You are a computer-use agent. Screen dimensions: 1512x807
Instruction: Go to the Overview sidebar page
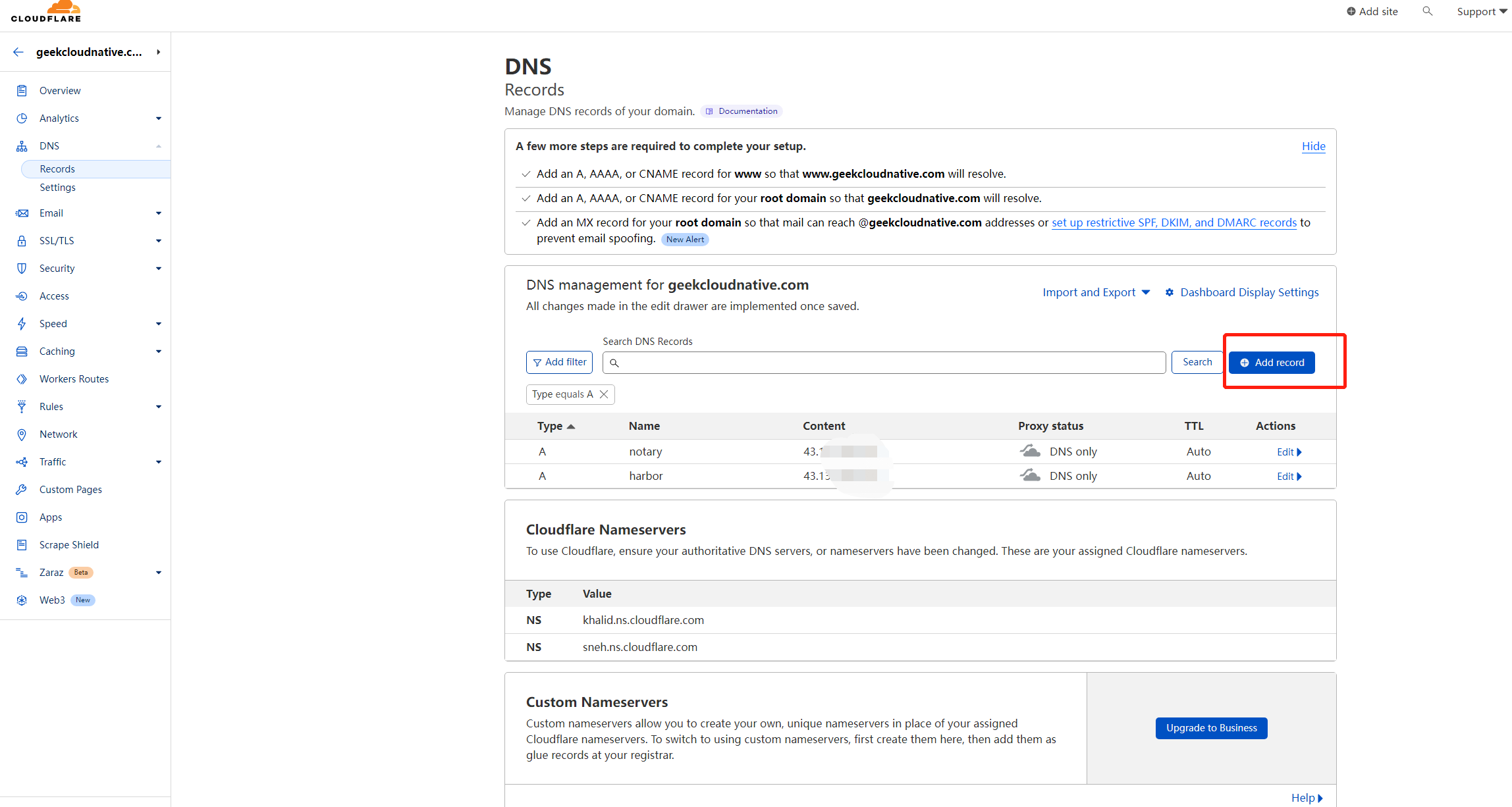tap(60, 91)
